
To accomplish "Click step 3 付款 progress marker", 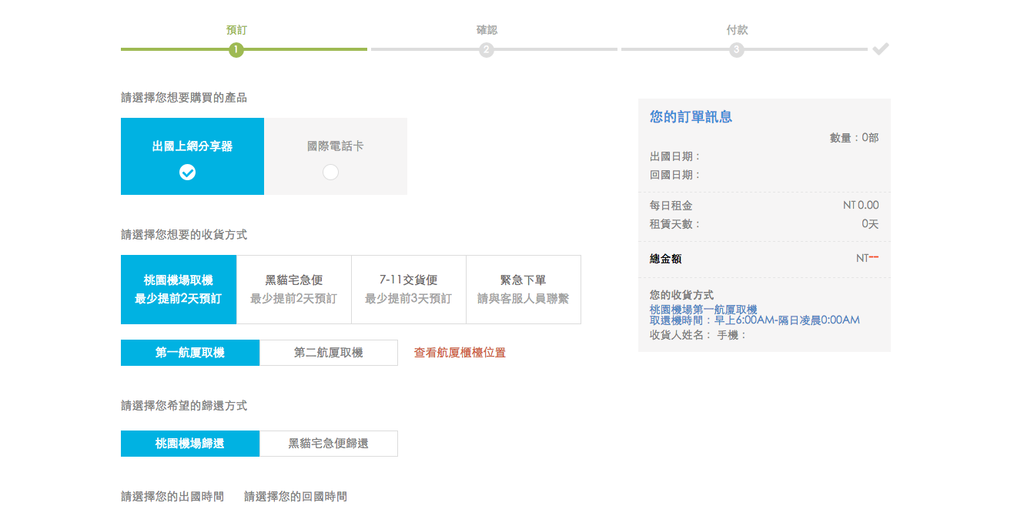I will [x=737, y=50].
